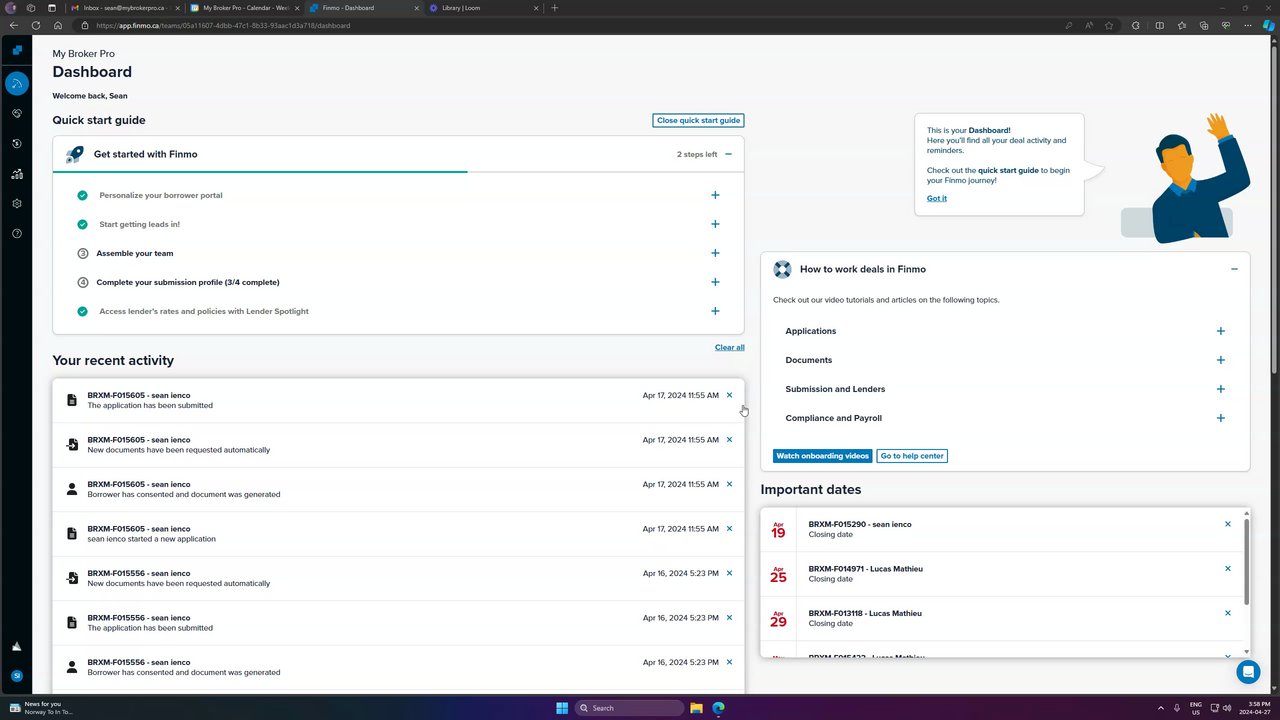
Task: Click the Watch onboarding videos button
Action: pyautogui.click(x=823, y=456)
